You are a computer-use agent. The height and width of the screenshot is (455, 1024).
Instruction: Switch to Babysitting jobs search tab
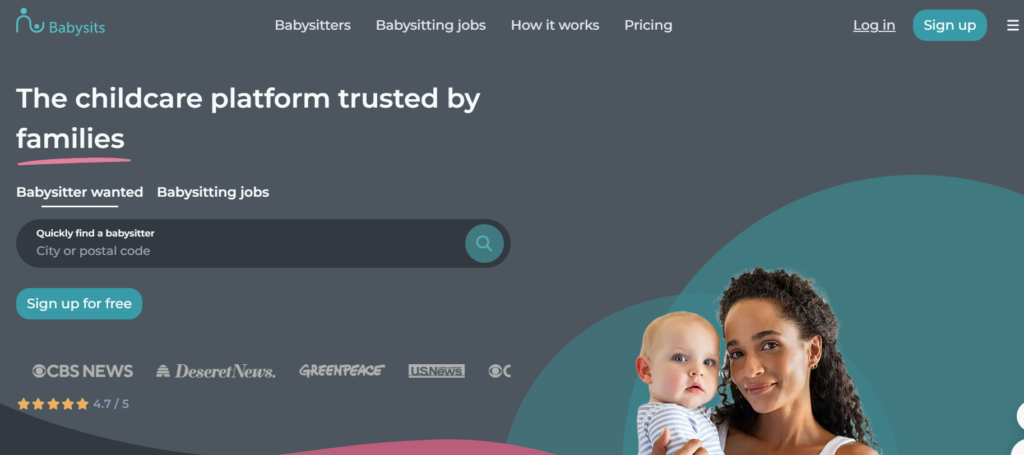[x=213, y=193]
